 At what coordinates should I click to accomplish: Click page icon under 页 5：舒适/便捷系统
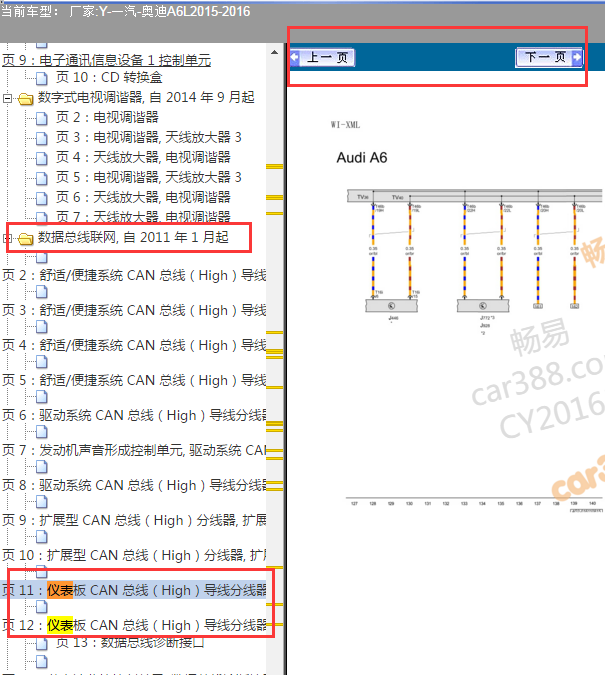coord(42,397)
